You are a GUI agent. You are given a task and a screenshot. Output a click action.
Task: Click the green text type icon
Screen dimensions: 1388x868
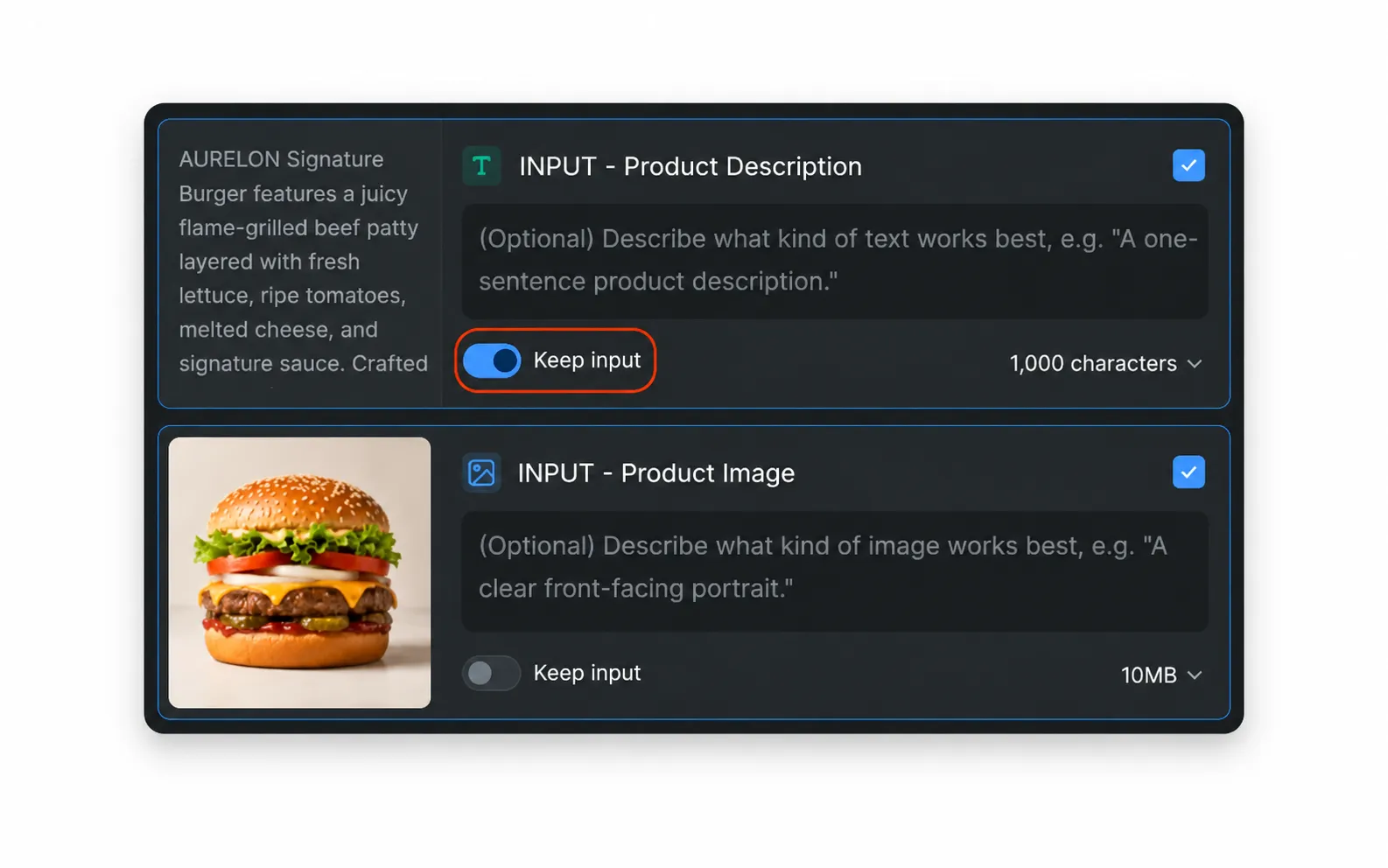click(481, 166)
